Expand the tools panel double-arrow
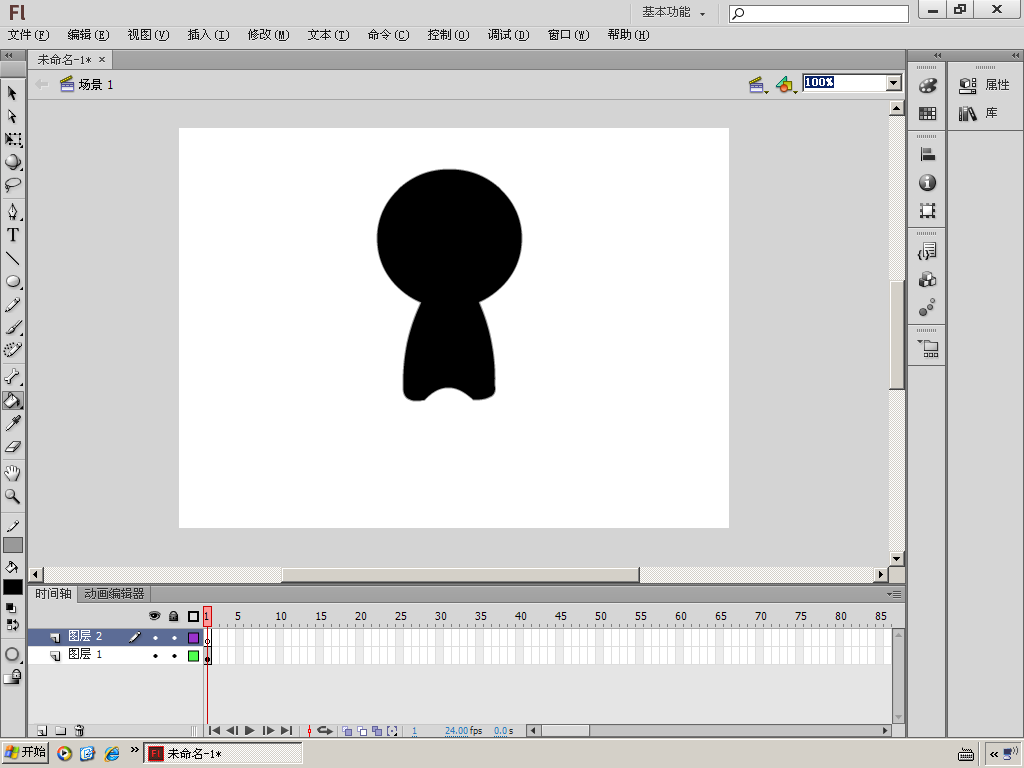 point(8,56)
